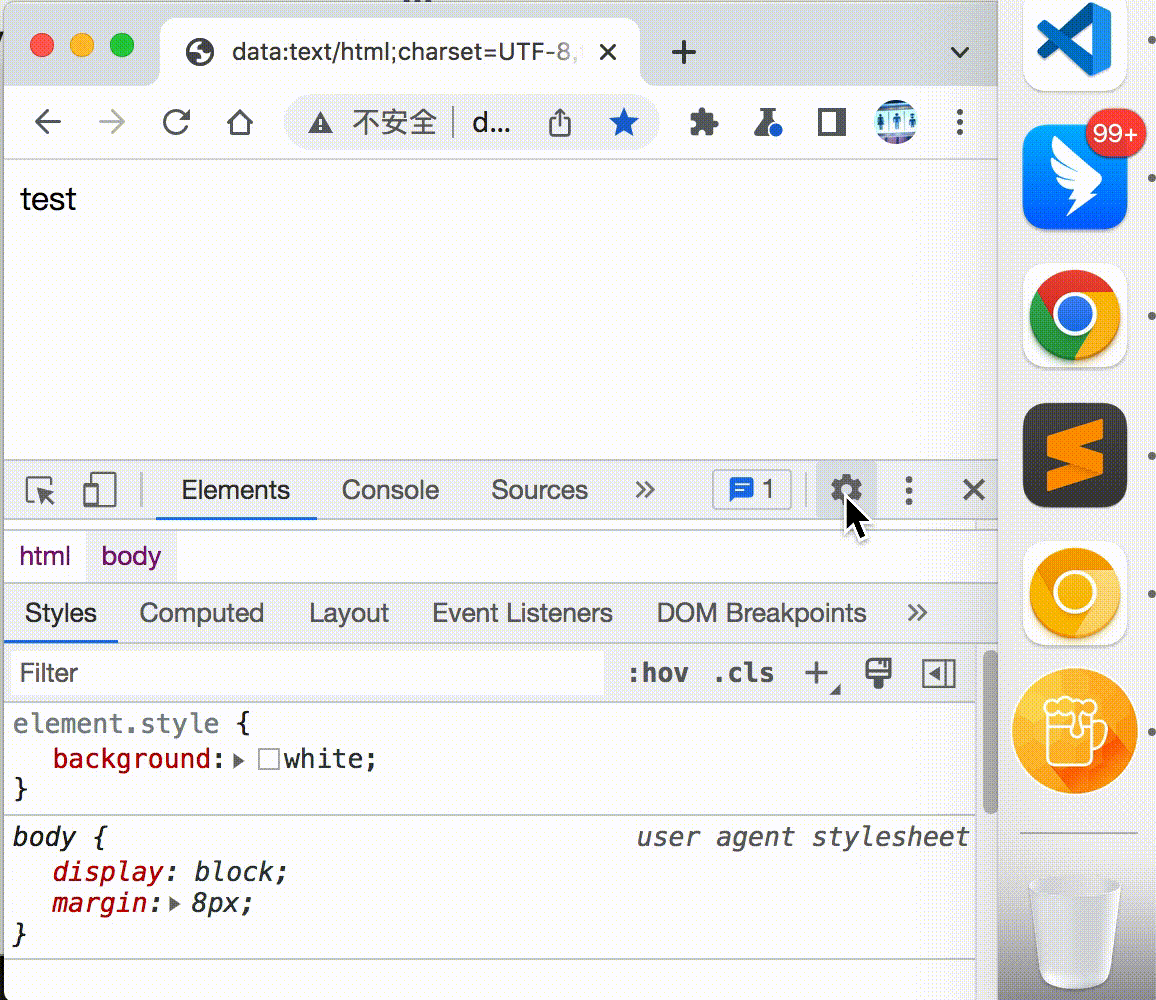Open the Computed pane tab
This screenshot has width=1156, height=1000.
point(201,613)
